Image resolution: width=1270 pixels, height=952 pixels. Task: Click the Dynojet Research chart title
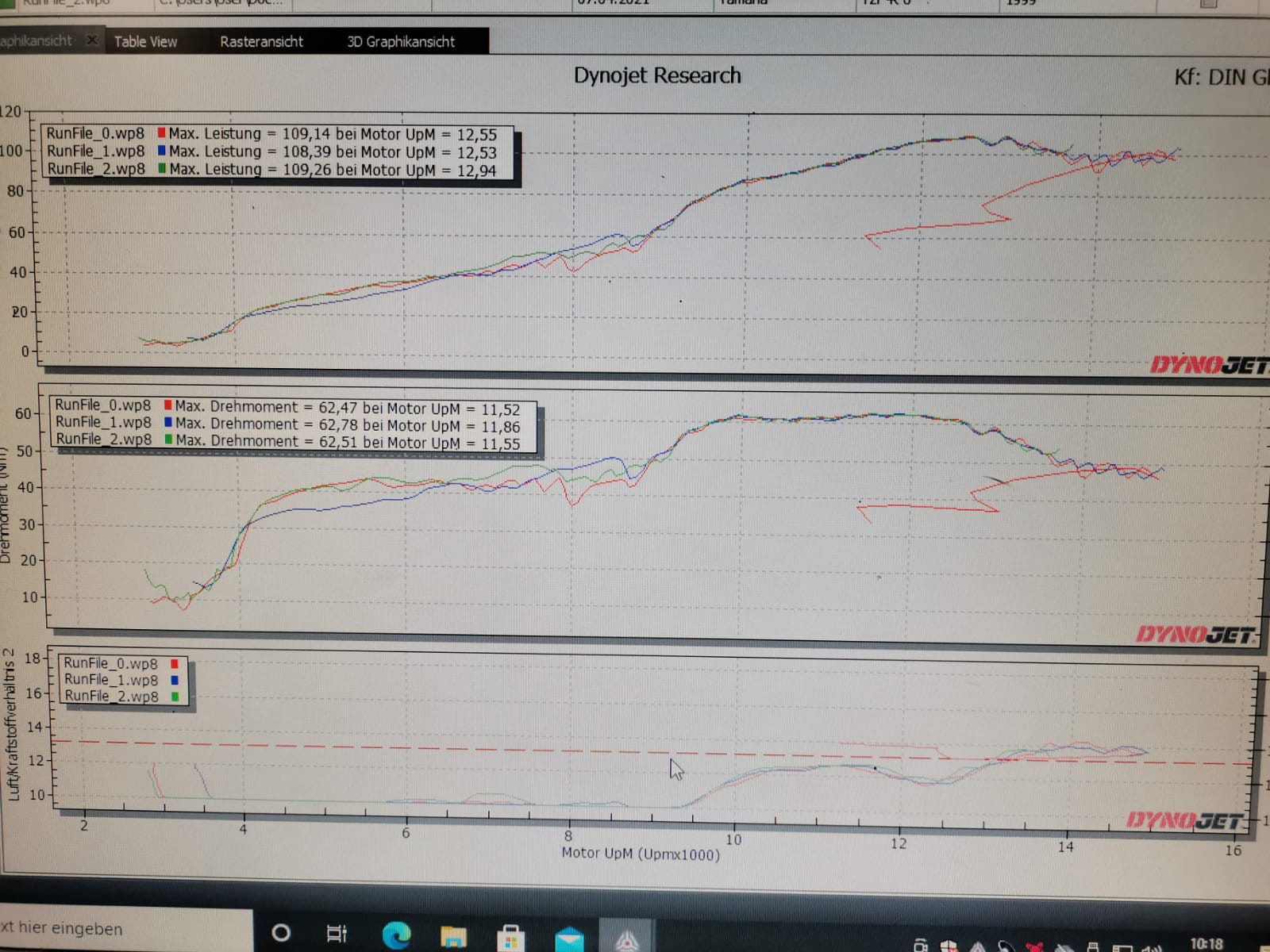[656, 75]
